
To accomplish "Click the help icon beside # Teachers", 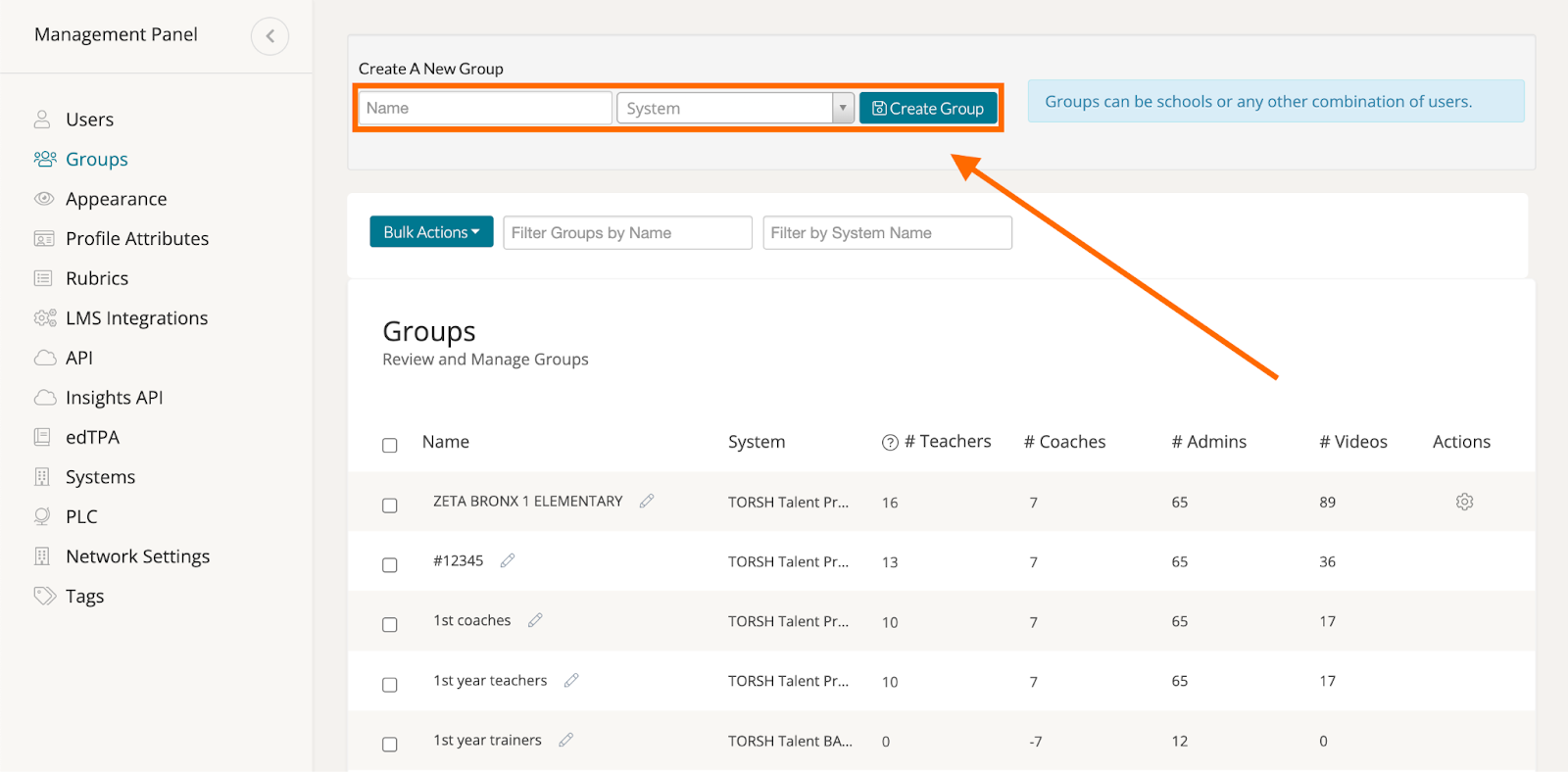I will [890, 443].
